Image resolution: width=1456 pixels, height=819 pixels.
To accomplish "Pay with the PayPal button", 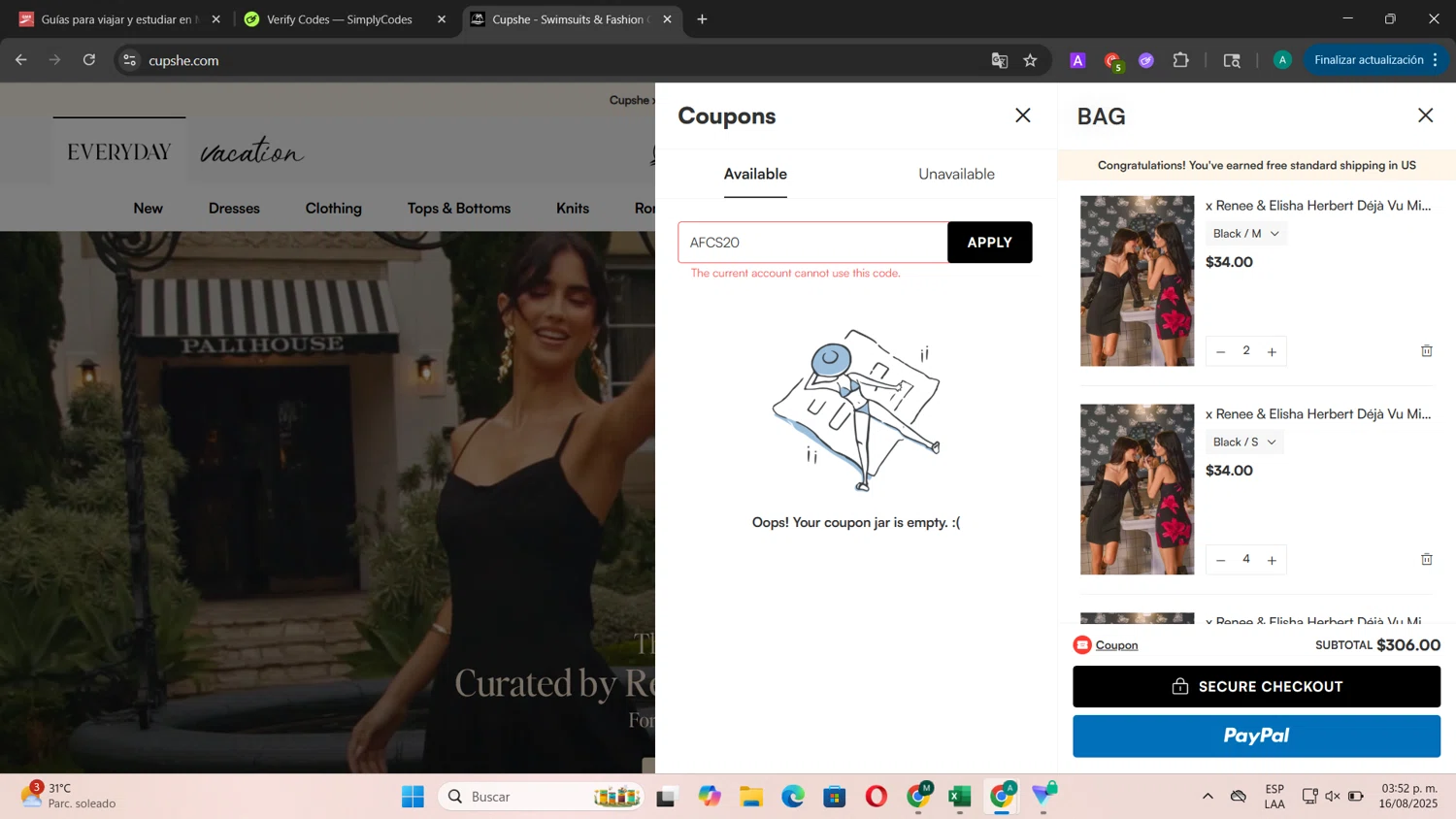I will [x=1256, y=737].
